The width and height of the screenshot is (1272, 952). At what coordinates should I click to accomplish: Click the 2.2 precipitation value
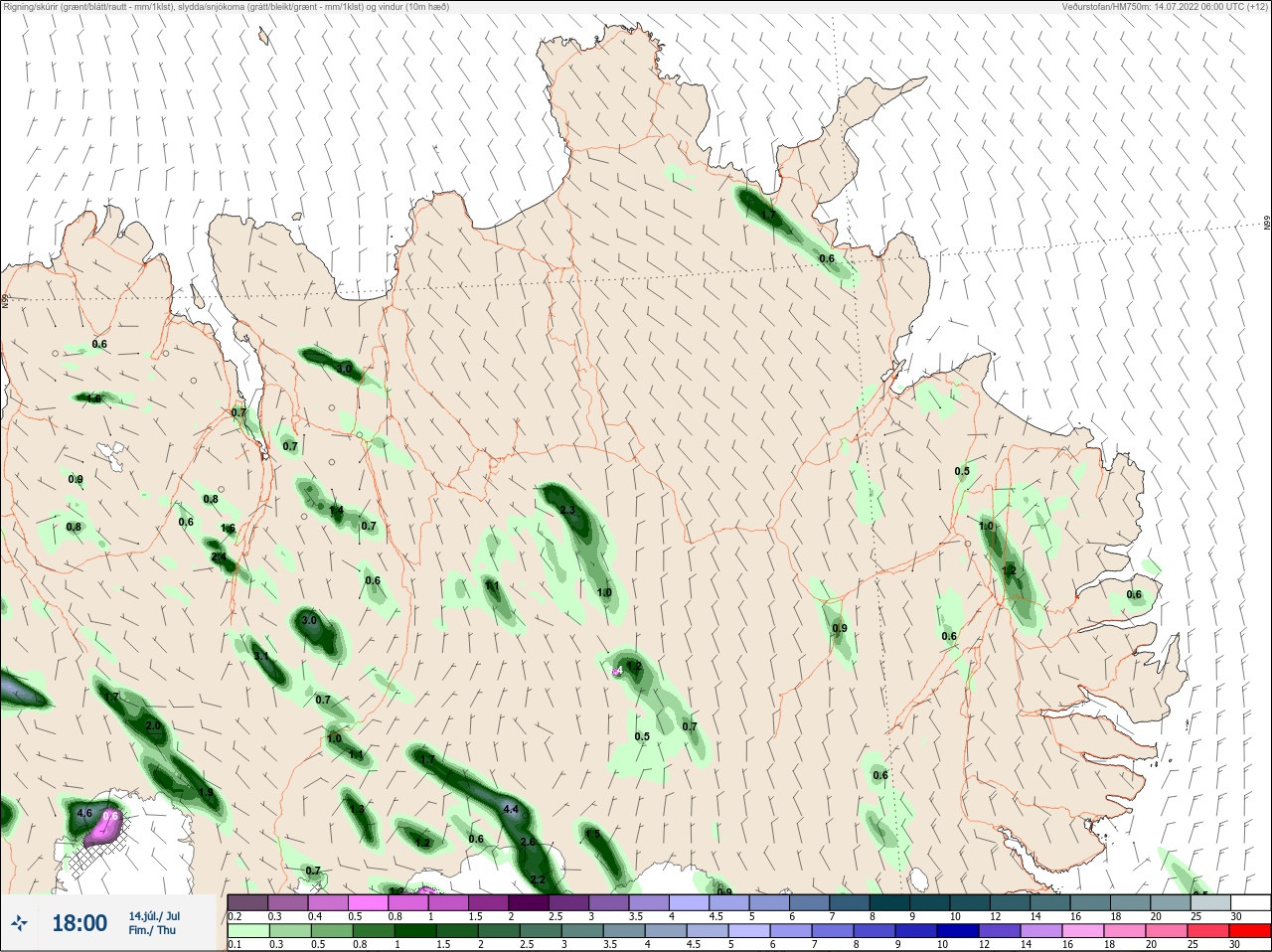[538, 879]
